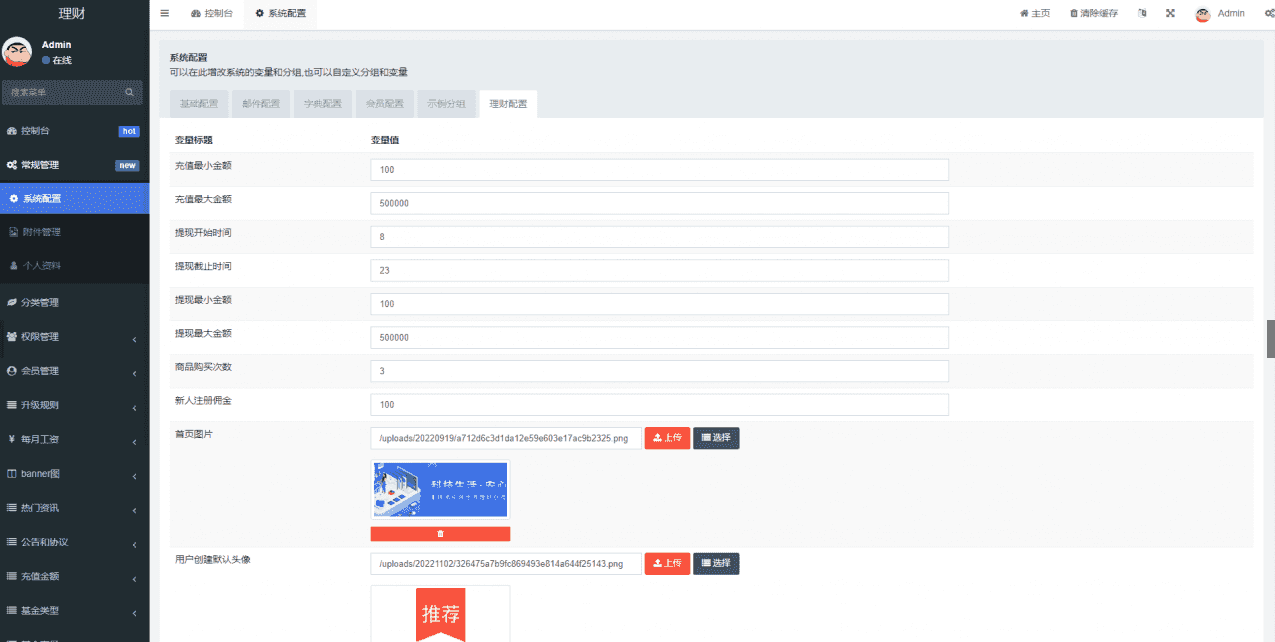The height and width of the screenshot is (642, 1275).
Task: Expand 权限管理 menu arrow
Action: click(x=134, y=339)
